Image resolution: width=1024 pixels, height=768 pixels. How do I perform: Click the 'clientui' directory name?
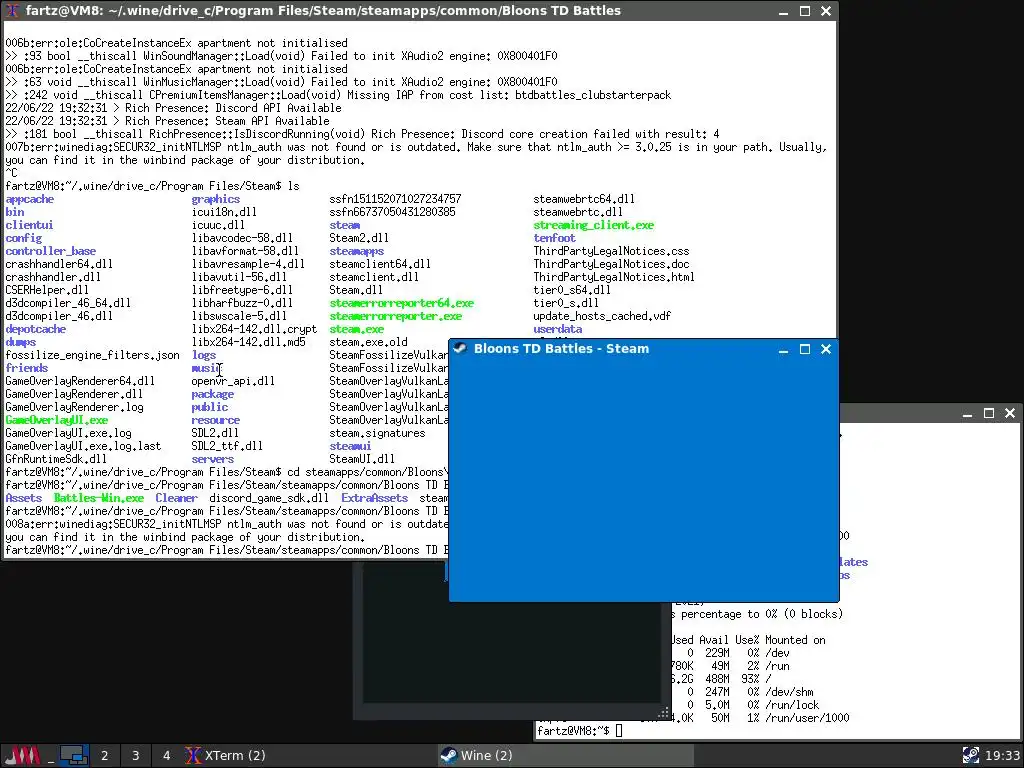29,225
